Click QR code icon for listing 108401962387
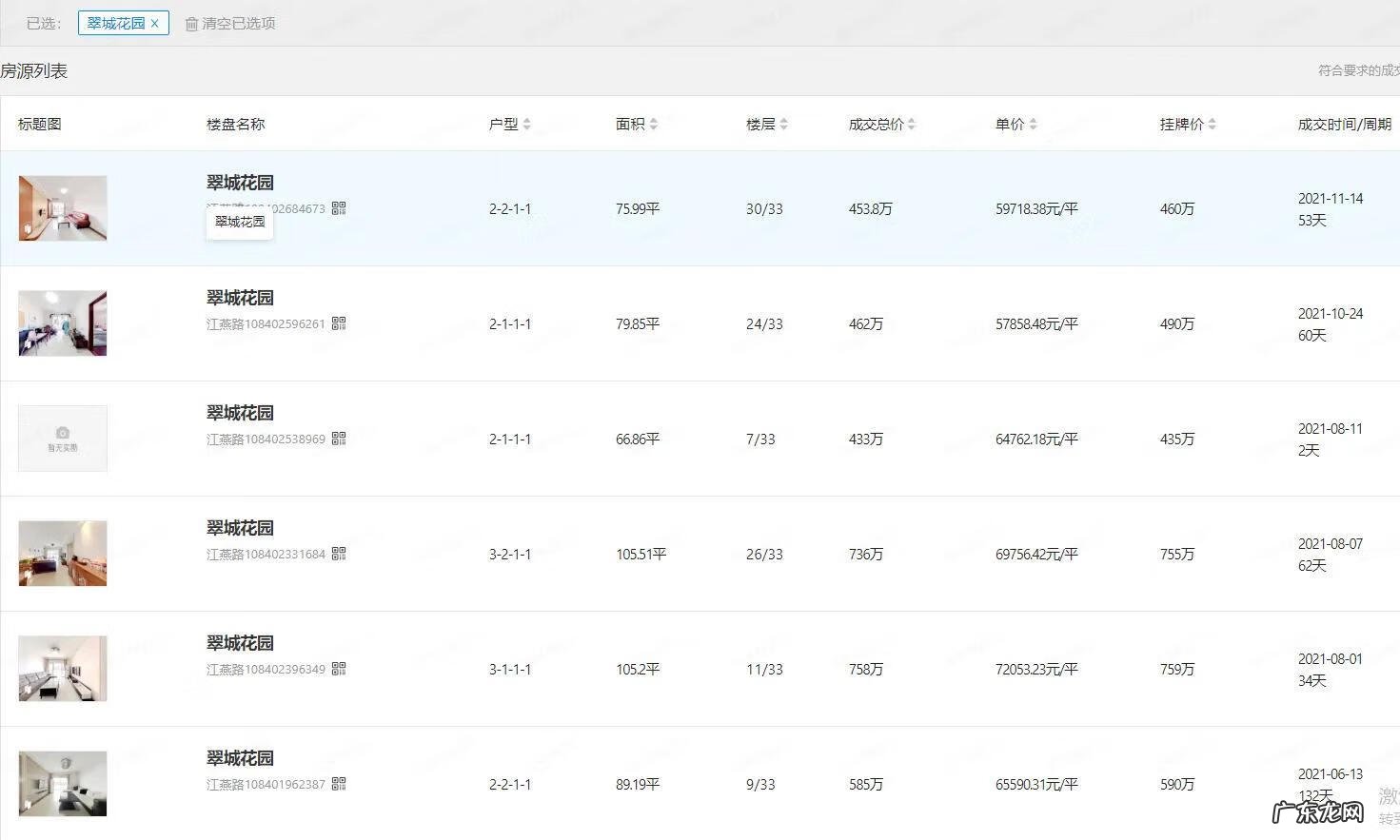This screenshot has height=840, width=1400. point(339,784)
